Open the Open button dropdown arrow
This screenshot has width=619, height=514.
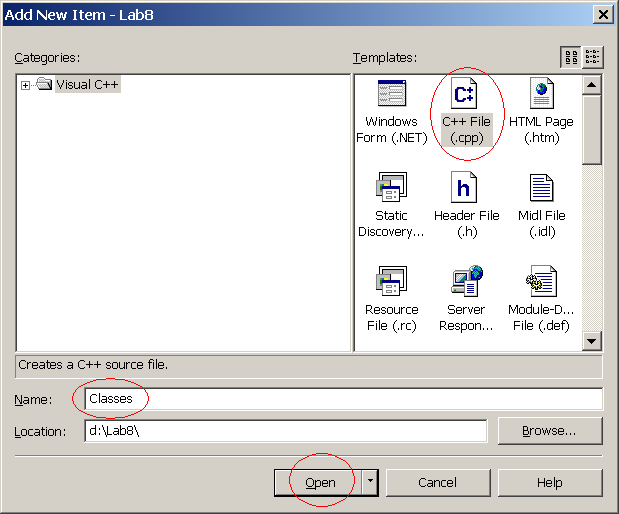370,482
